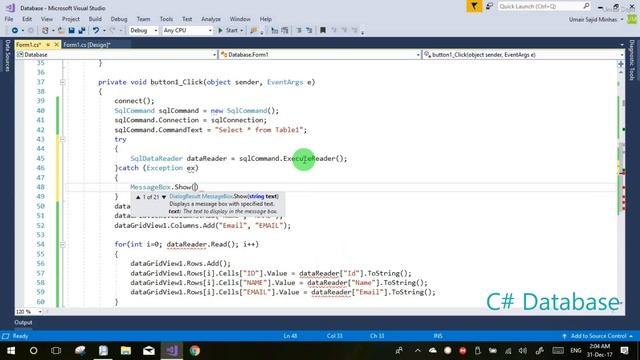640x360 pixels.
Task: Click the Cortana search circle icon
Action: (x=33, y=351)
